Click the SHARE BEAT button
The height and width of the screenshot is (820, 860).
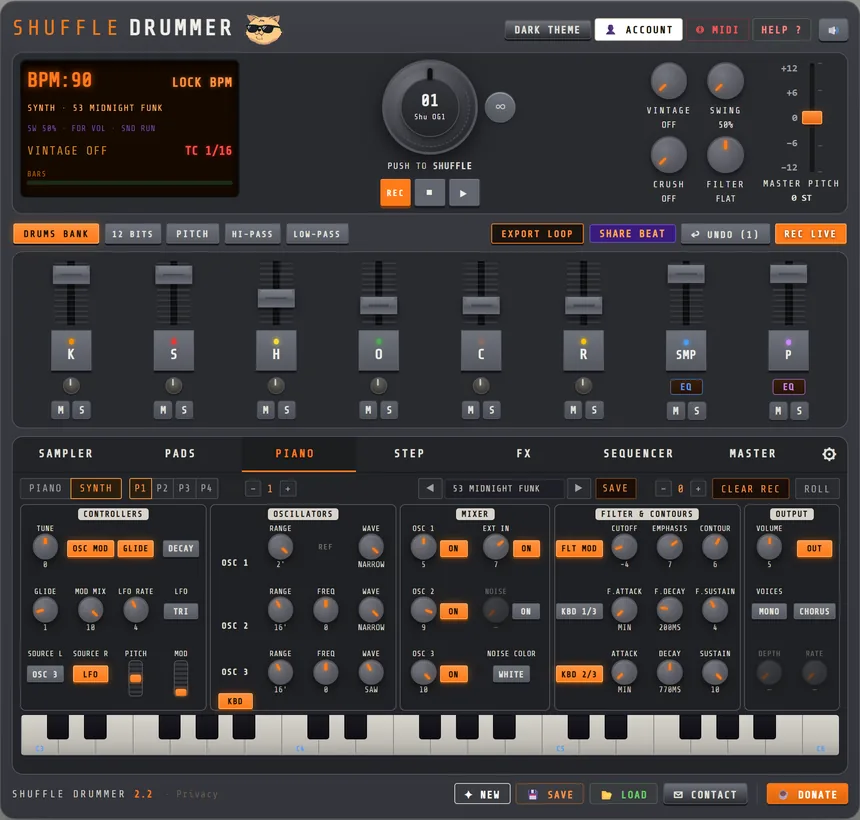click(632, 234)
